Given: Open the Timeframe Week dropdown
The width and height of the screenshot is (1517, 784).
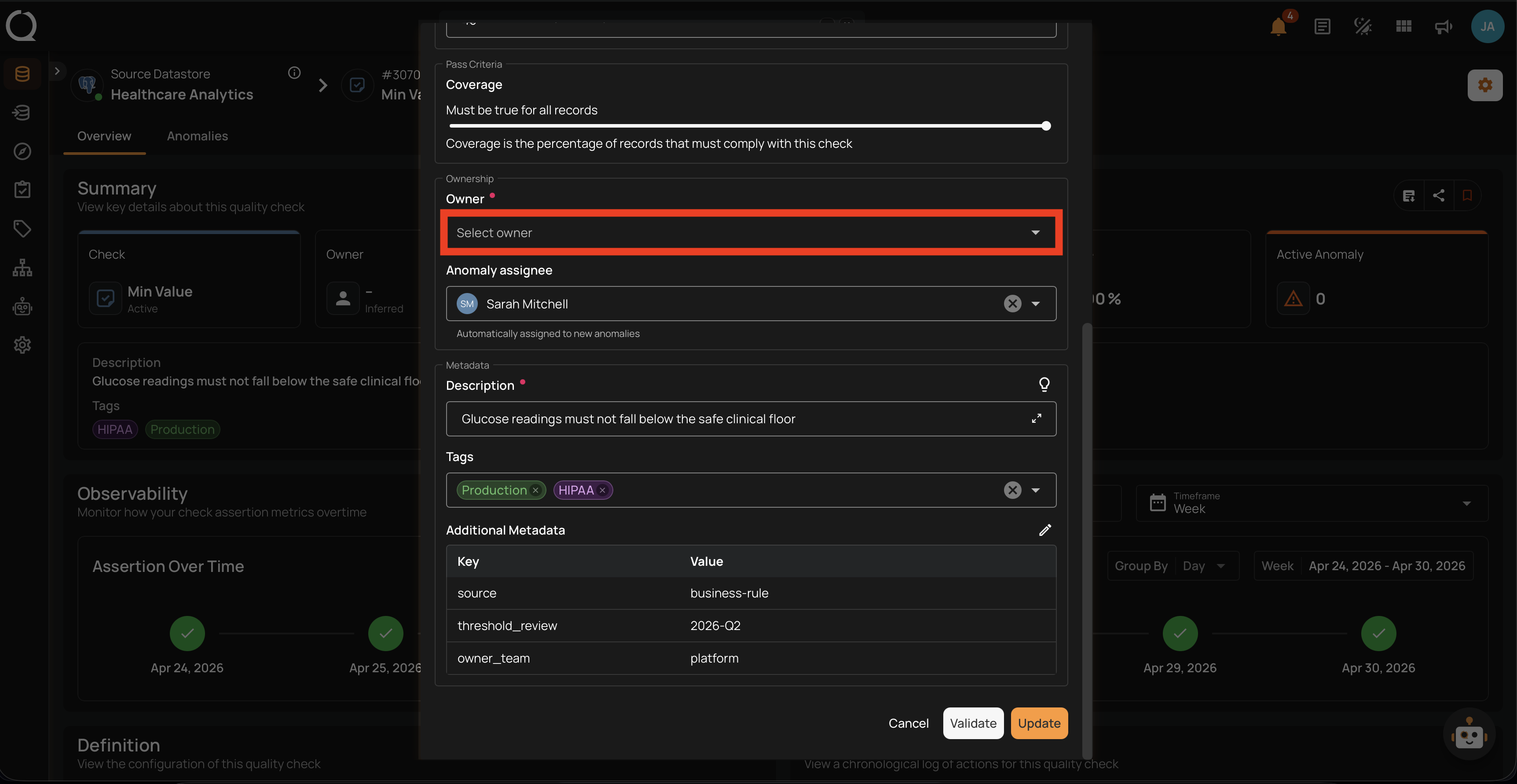Looking at the screenshot, I should 1312,503.
